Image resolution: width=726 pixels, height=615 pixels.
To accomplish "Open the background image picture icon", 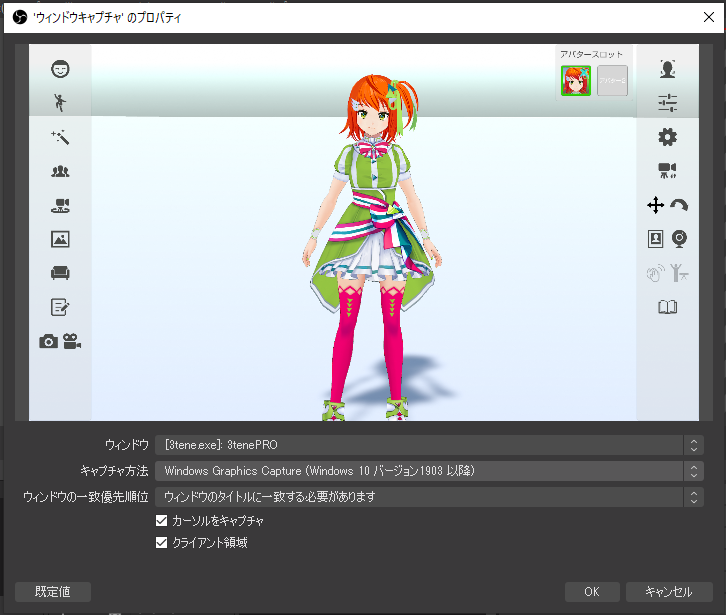I will coord(60,239).
